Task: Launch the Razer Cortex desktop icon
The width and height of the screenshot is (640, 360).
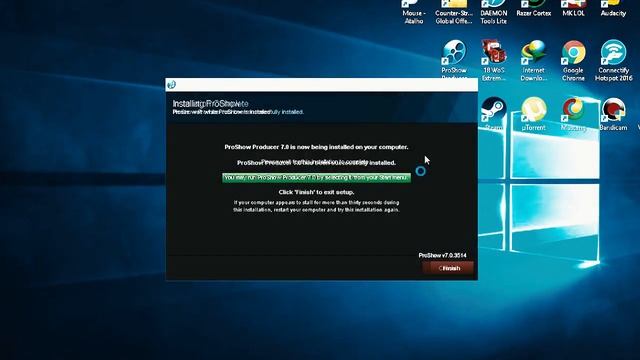Action: 533,8
